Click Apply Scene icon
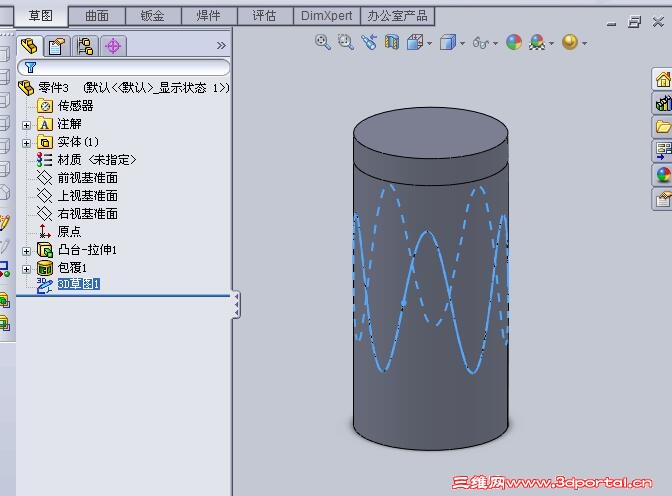This screenshot has width=672, height=496. click(x=537, y=42)
